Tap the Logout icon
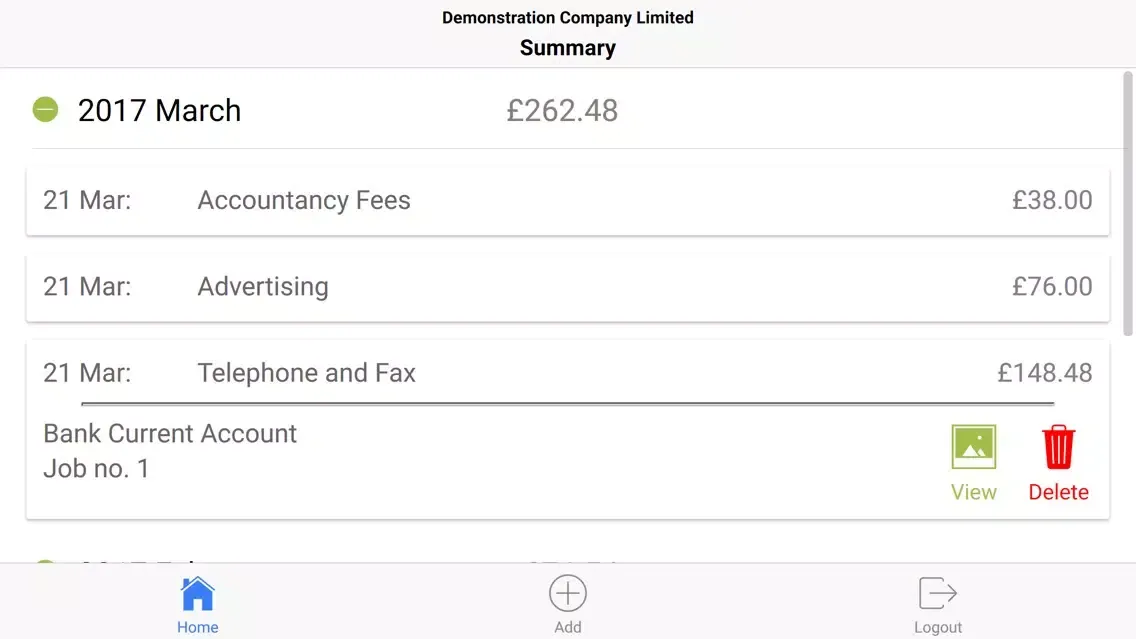The width and height of the screenshot is (1136, 639). pos(938,593)
